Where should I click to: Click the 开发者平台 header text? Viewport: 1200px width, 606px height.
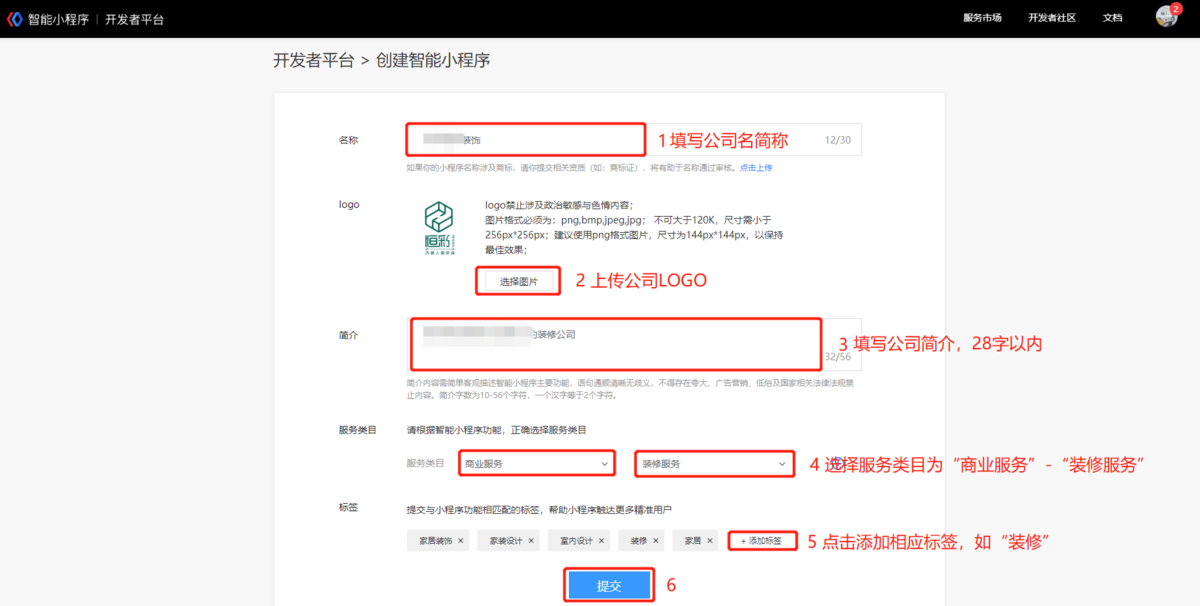point(134,19)
